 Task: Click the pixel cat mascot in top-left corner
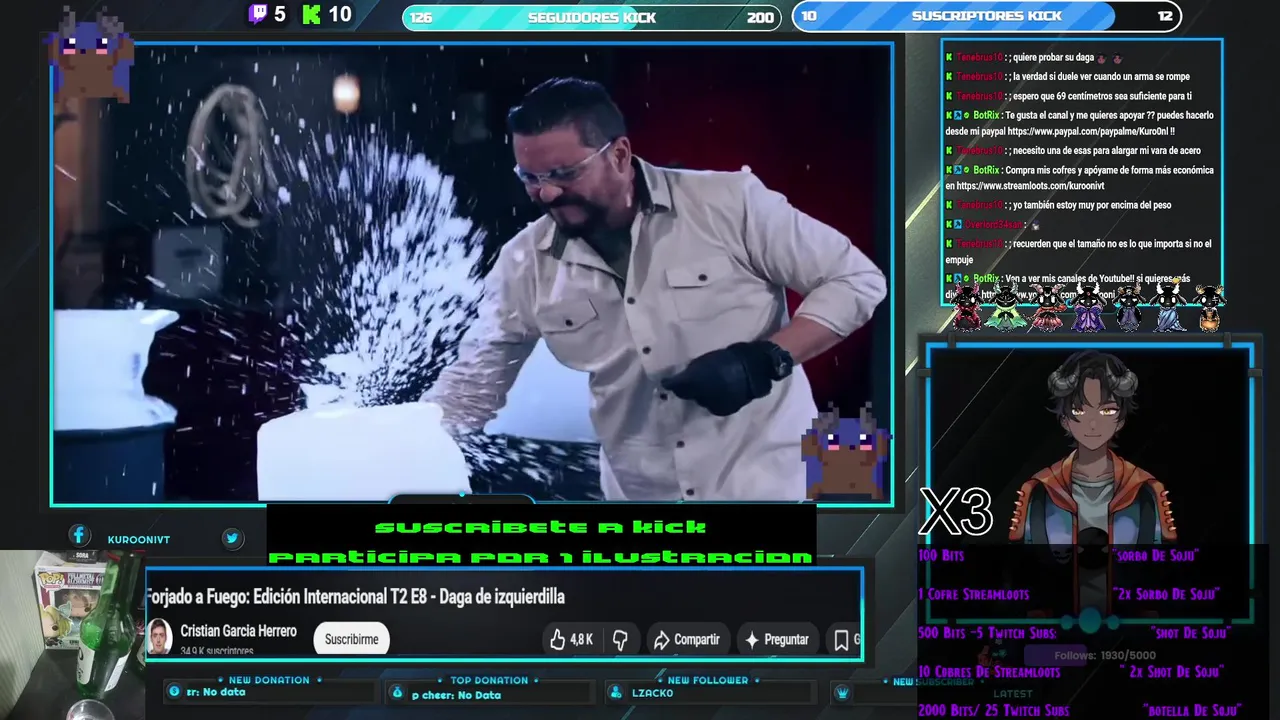pyautogui.click(x=91, y=54)
